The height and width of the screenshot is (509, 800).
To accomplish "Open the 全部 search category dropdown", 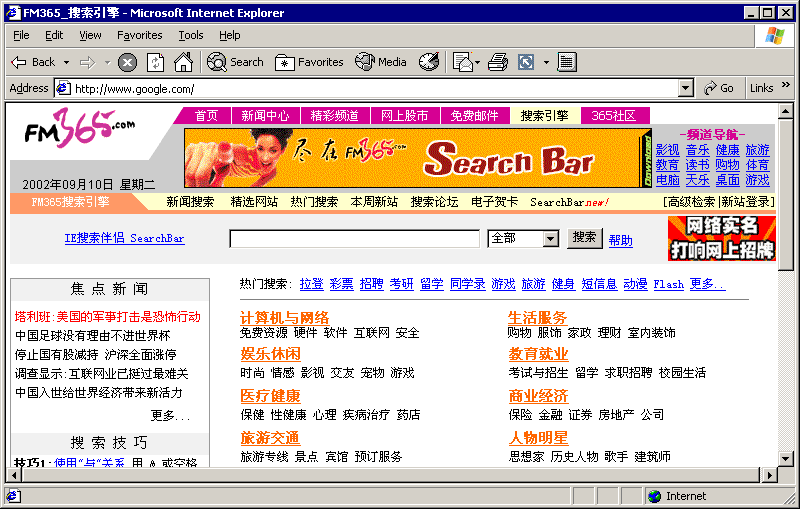I will [551, 239].
